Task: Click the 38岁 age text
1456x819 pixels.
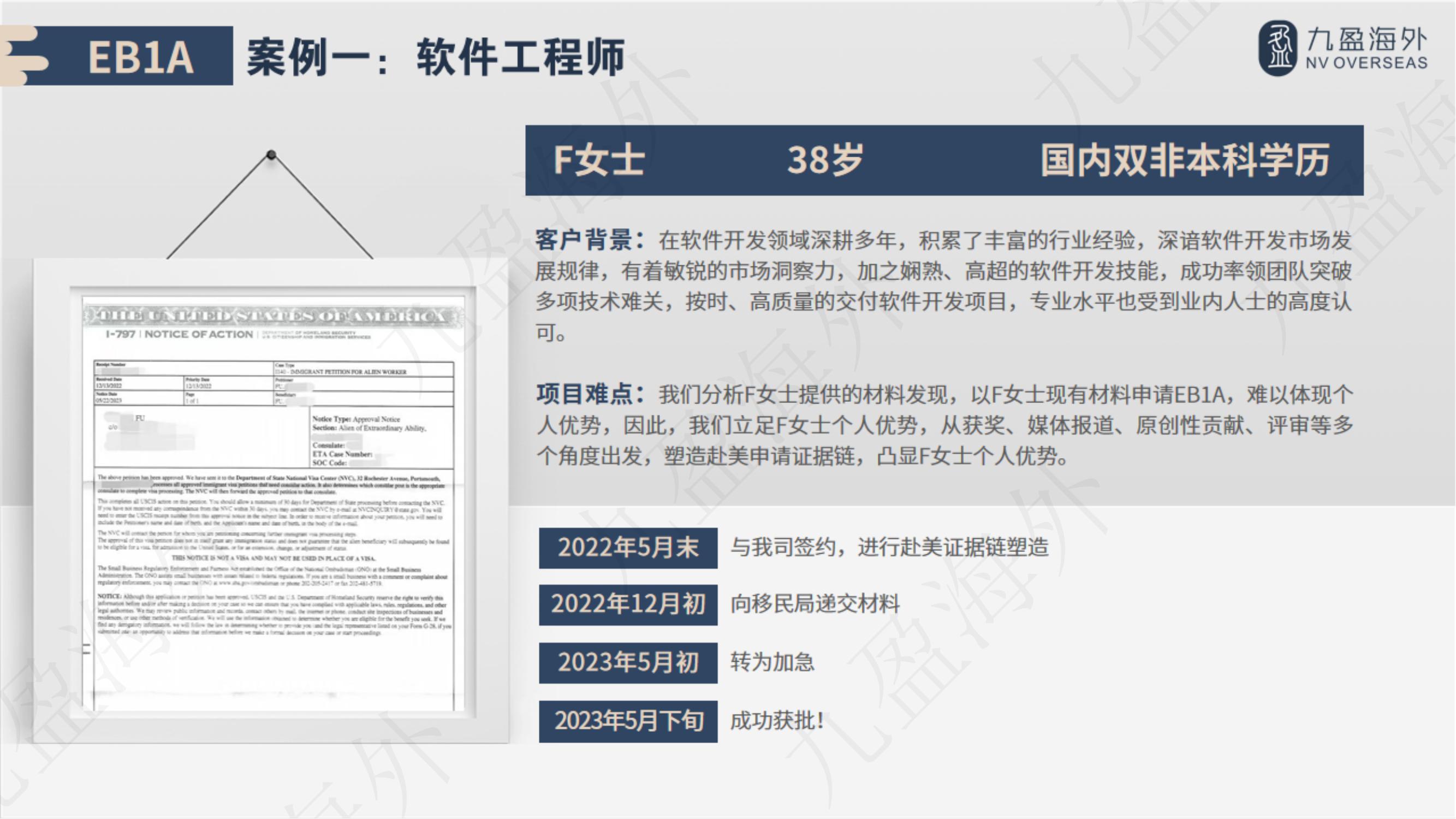Action: point(826,159)
